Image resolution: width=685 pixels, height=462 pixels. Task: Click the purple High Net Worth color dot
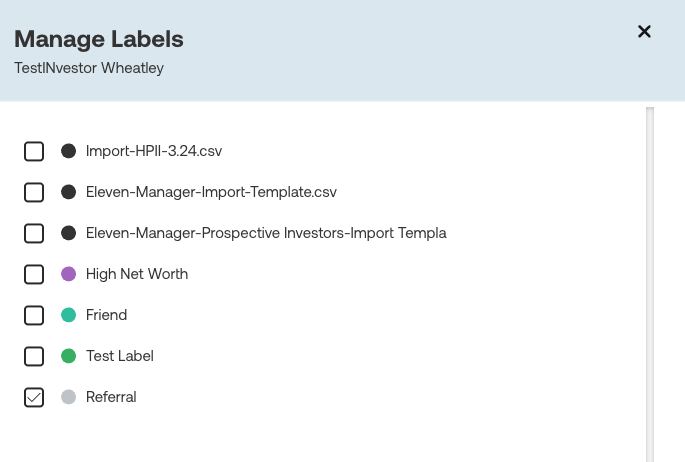point(69,274)
